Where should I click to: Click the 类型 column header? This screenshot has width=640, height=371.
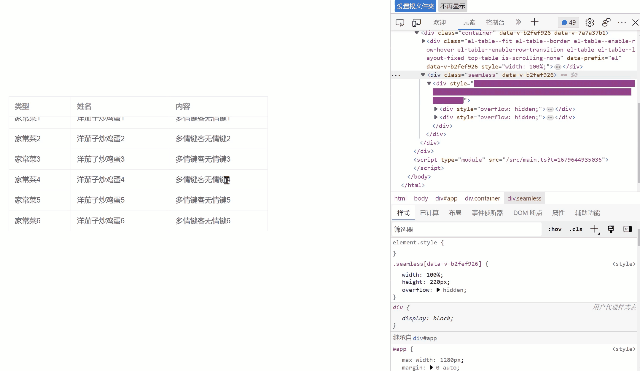22,107
